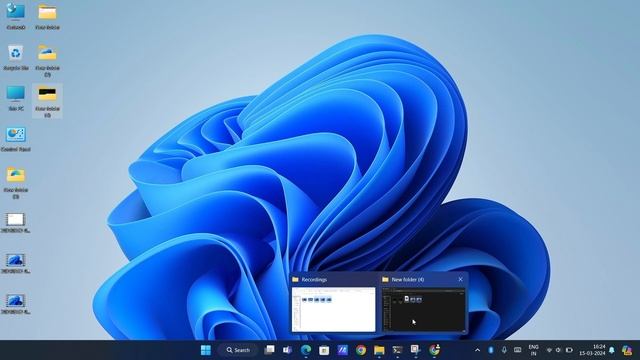
Task: Open the Terminal taskbar icon
Action: pyautogui.click(x=398, y=350)
